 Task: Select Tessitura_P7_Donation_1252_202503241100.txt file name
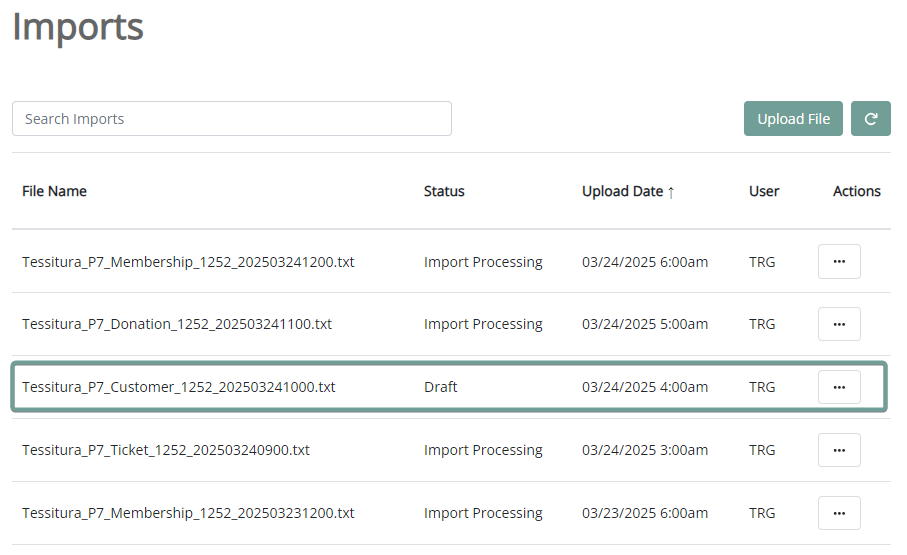(x=177, y=324)
